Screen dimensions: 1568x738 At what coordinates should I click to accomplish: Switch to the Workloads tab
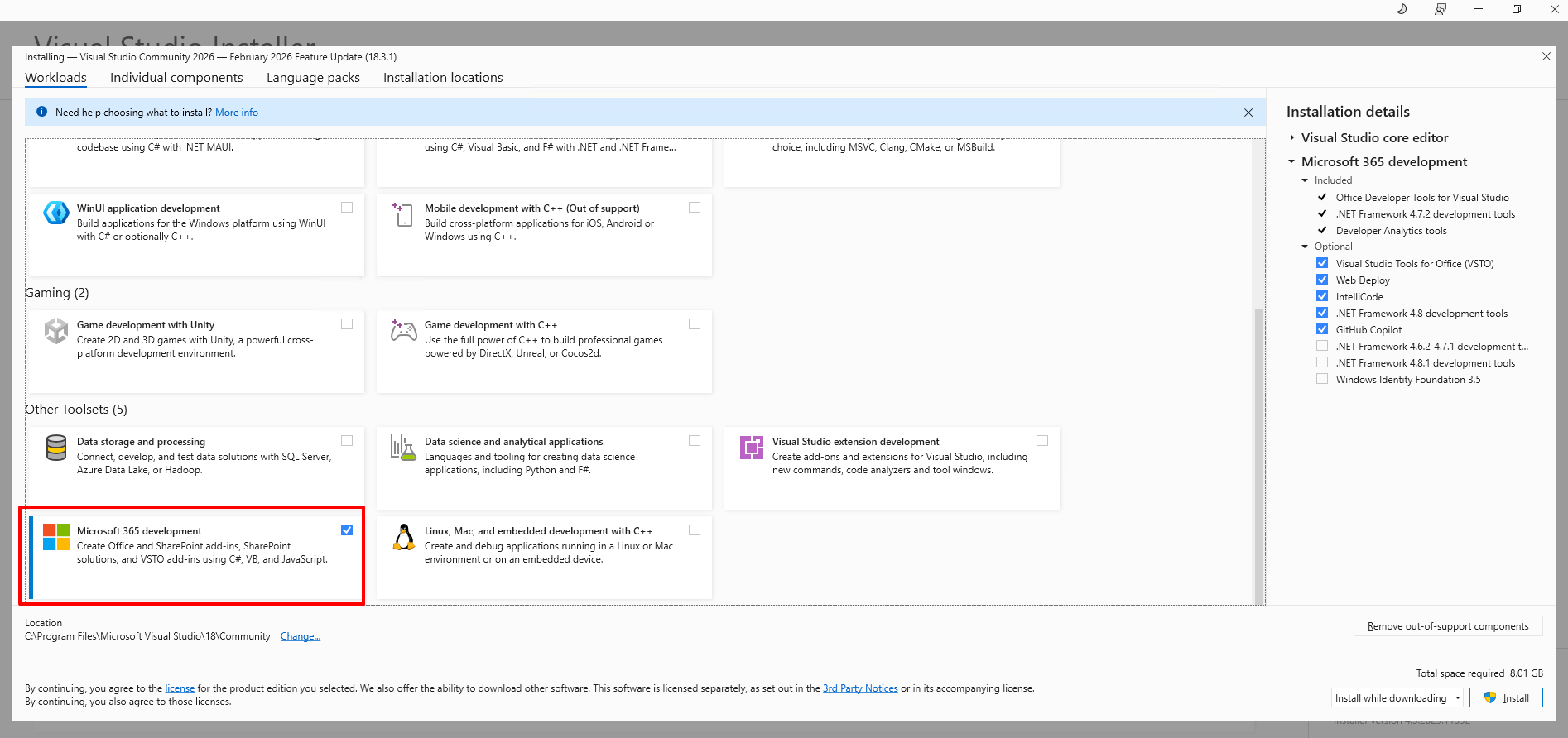click(x=55, y=77)
